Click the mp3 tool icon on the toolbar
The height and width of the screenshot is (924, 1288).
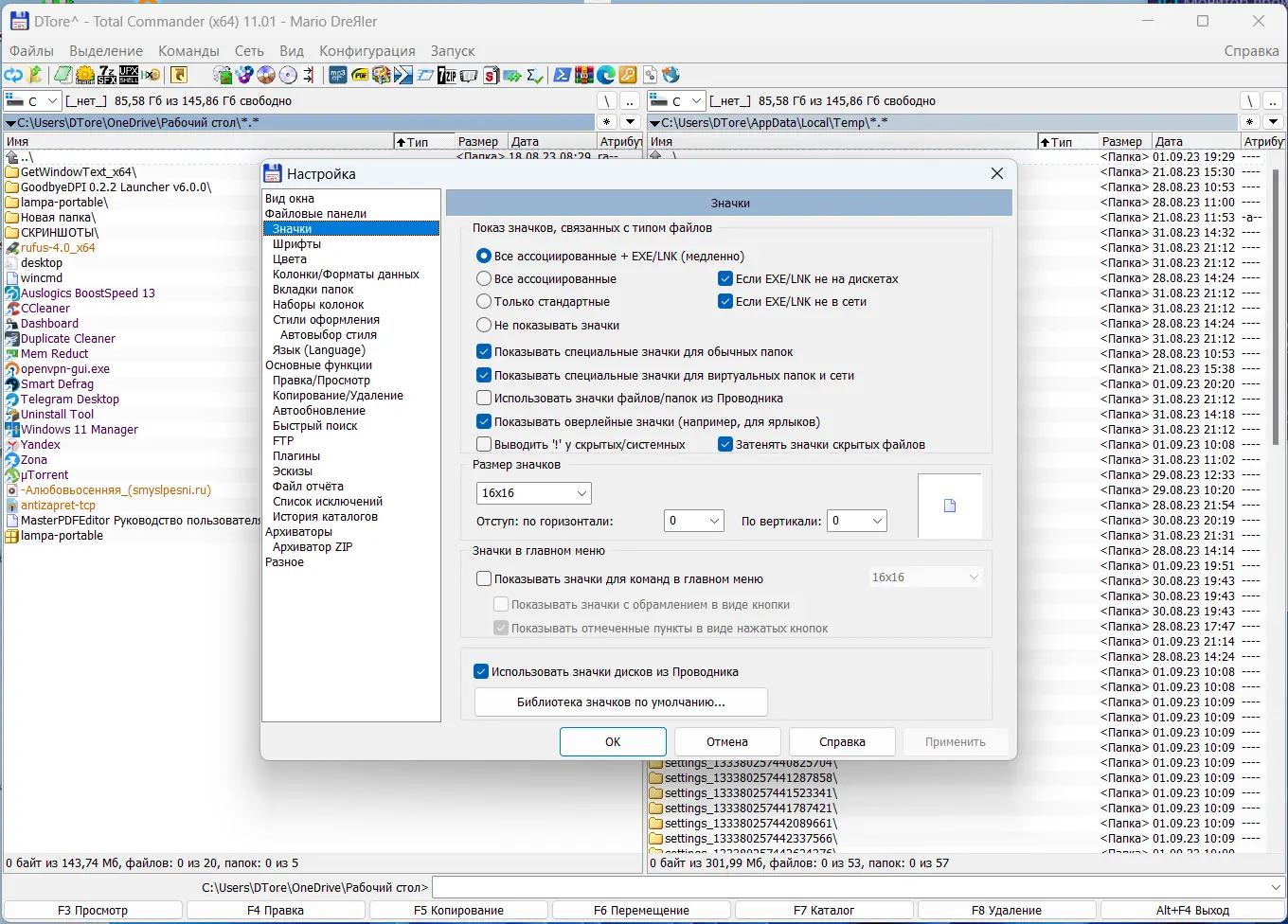337,75
